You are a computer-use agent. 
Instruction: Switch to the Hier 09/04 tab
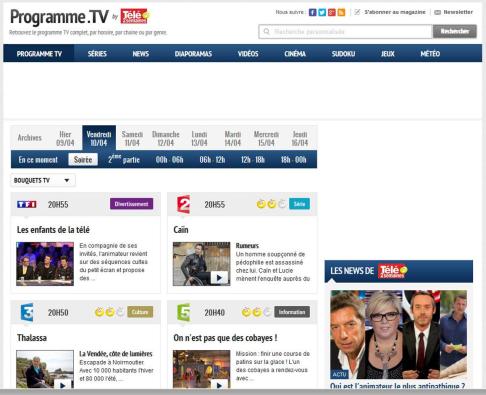(x=65, y=138)
